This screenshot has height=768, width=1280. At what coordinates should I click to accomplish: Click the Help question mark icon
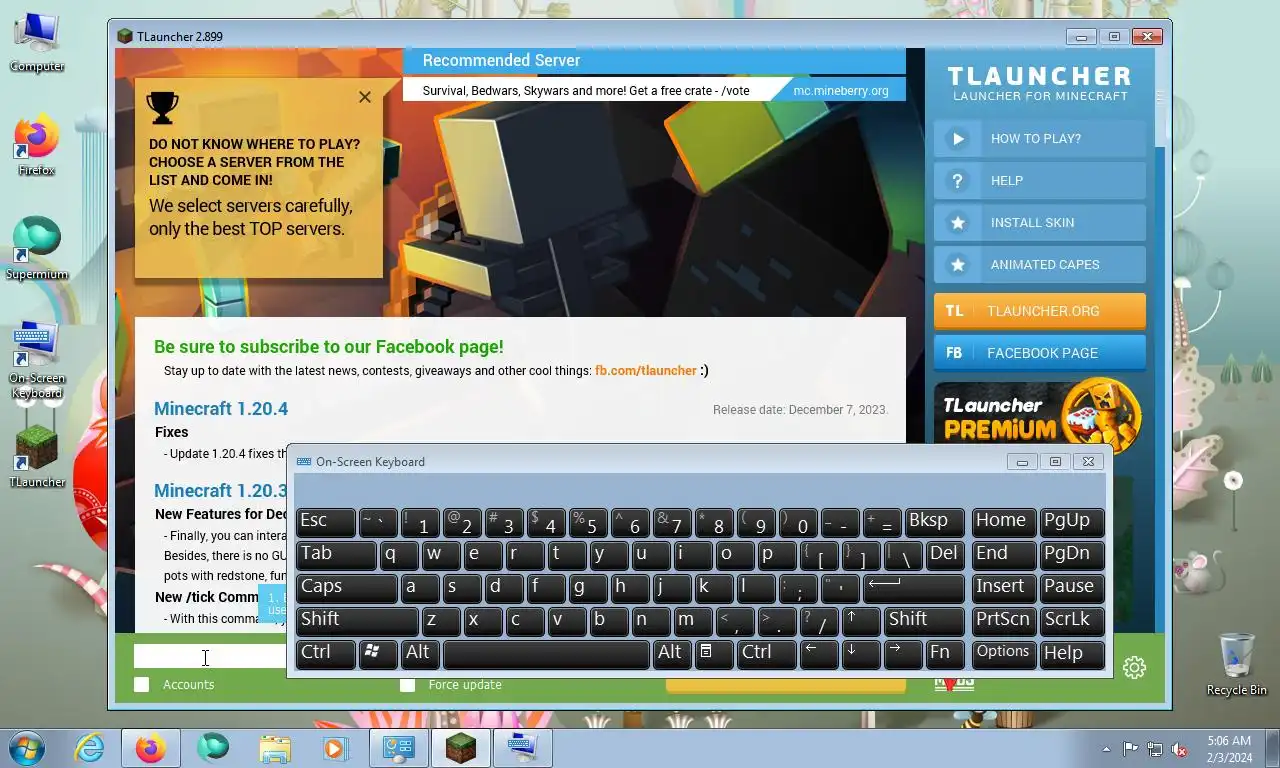tap(958, 181)
